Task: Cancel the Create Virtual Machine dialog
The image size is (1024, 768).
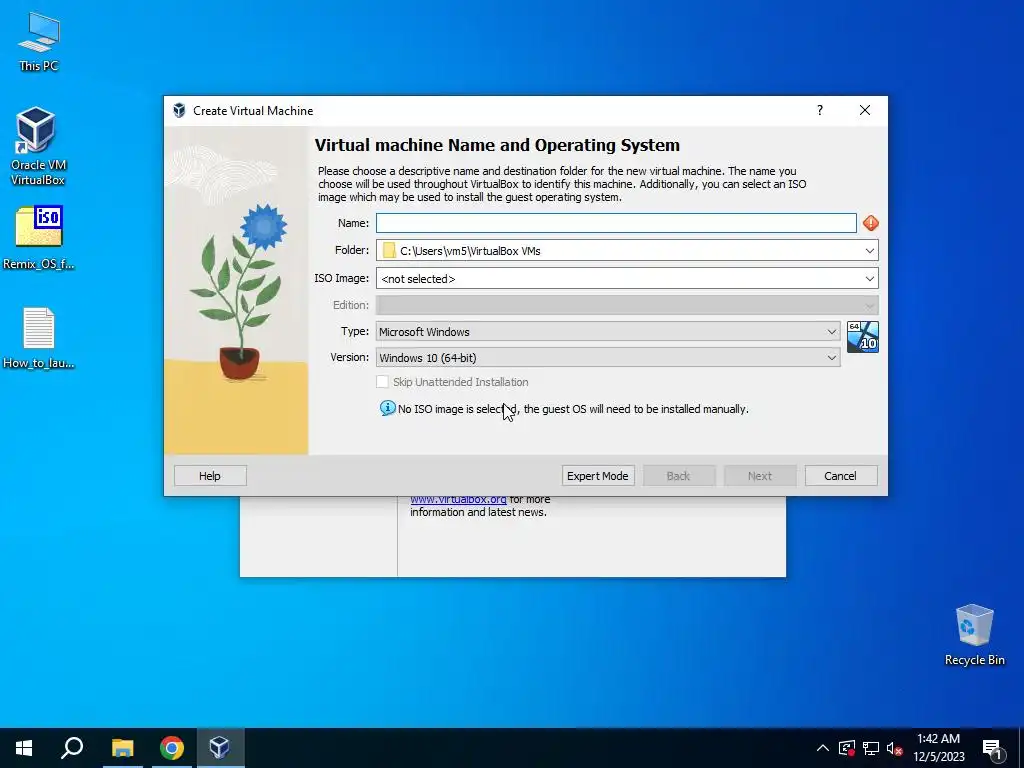Action: pos(840,476)
